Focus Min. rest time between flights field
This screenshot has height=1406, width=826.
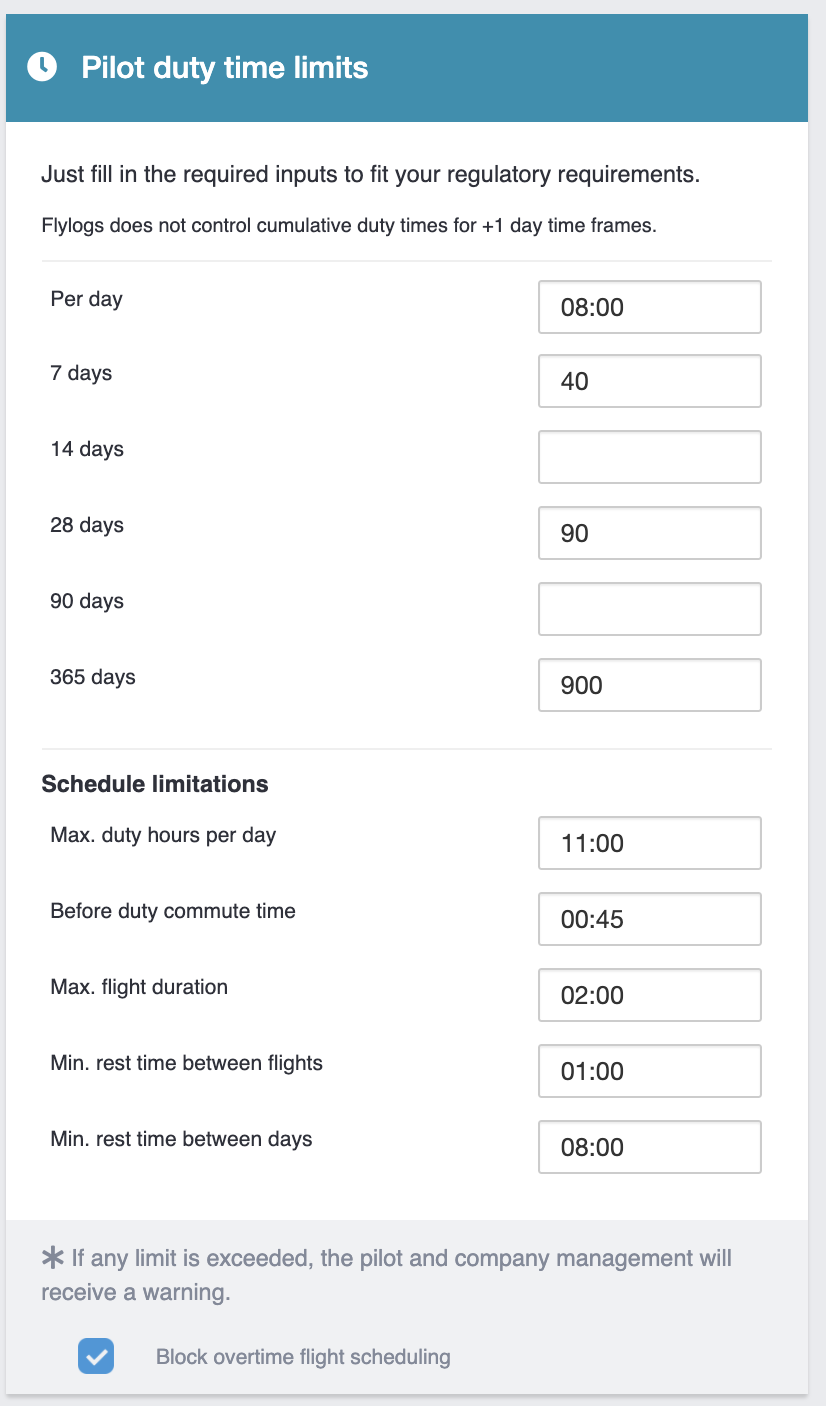649,1071
